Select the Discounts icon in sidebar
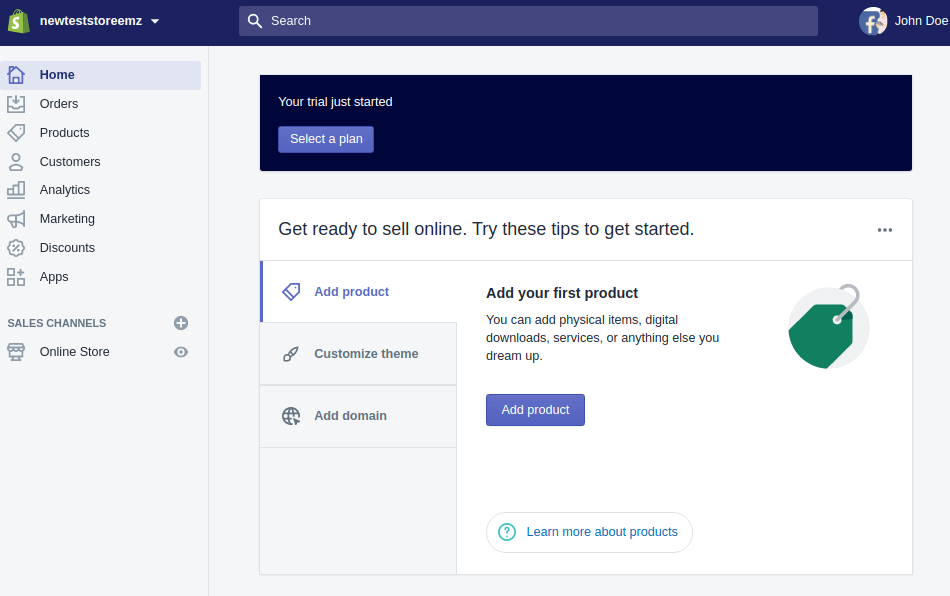Image resolution: width=950 pixels, height=596 pixels. click(16, 247)
